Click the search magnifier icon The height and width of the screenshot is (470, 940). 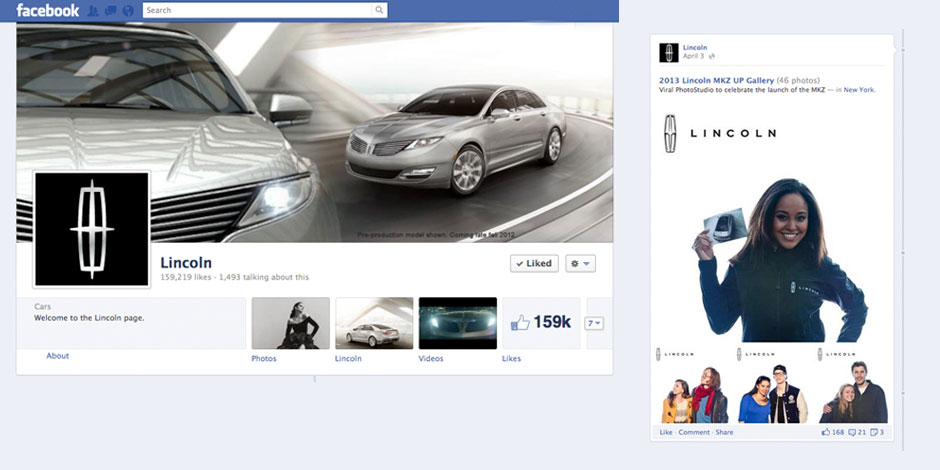tap(379, 10)
